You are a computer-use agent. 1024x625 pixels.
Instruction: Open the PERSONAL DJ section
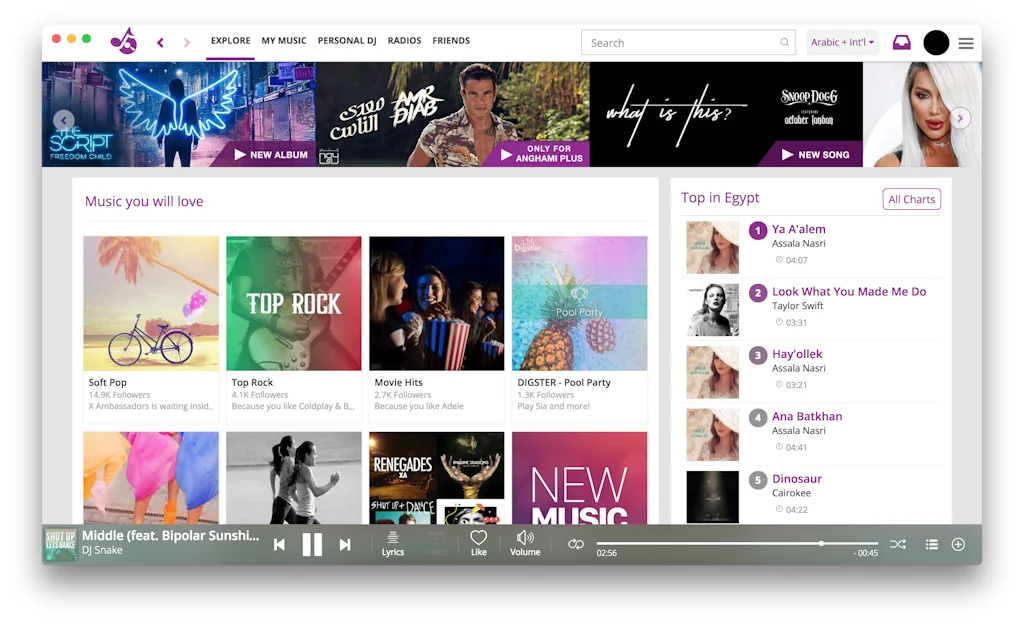point(347,41)
